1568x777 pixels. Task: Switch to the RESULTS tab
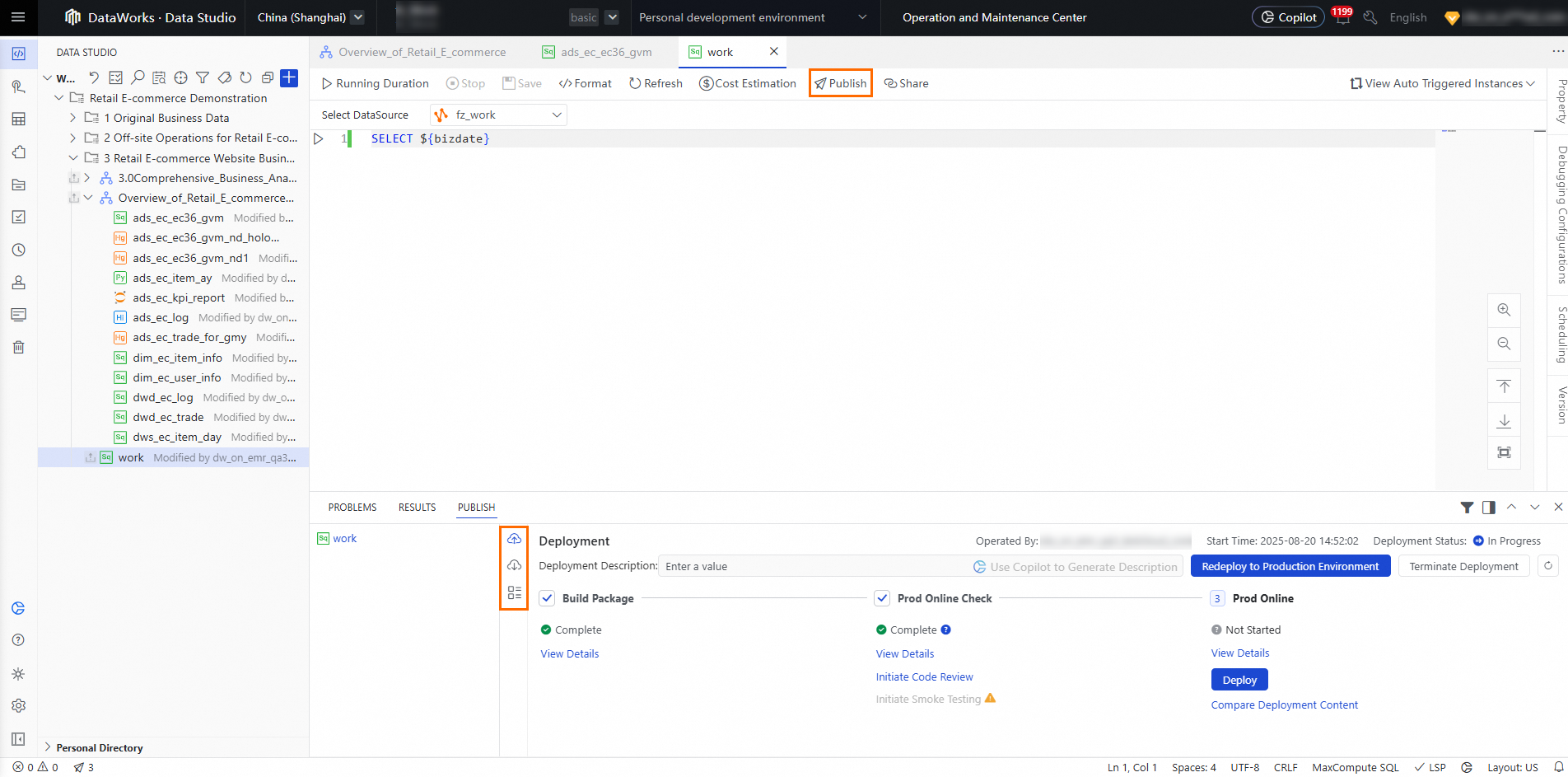(x=418, y=508)
